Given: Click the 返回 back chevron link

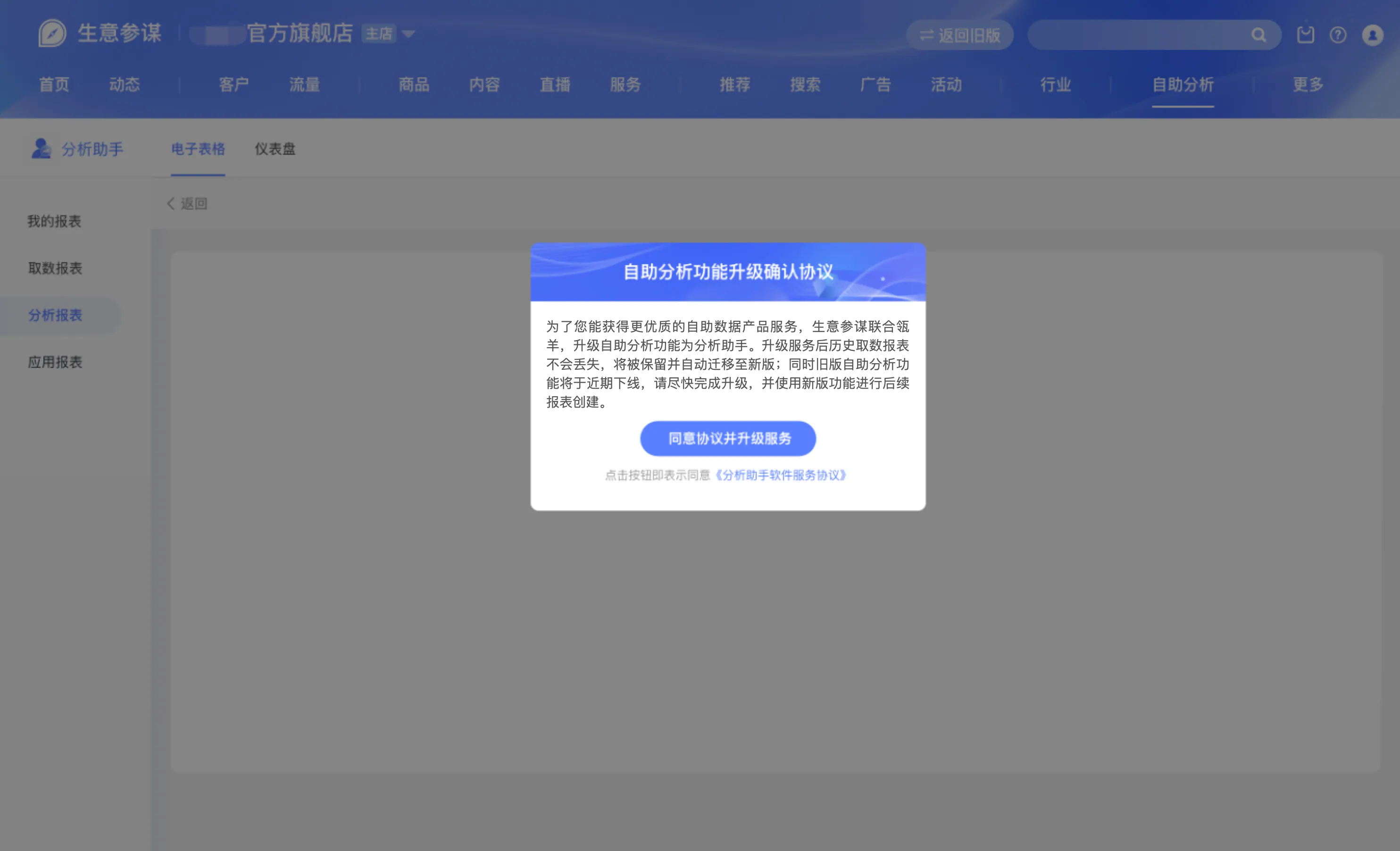Looking at the screenshot, I should point(187,203).
